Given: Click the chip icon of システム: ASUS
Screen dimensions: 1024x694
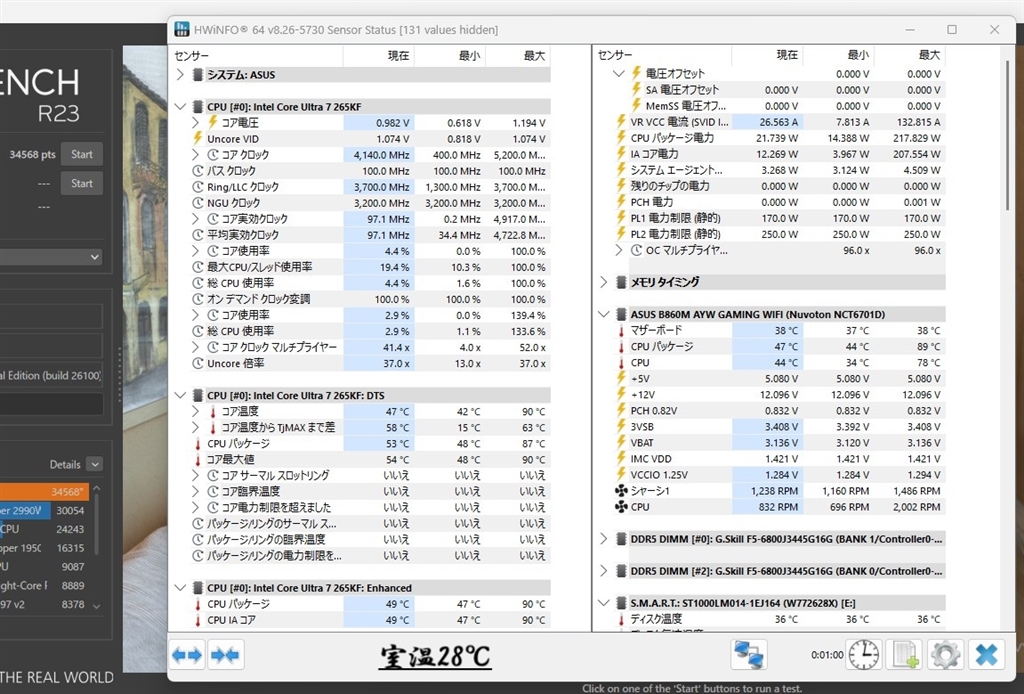Looking at the screenshot, I should [x=198, y=74].
